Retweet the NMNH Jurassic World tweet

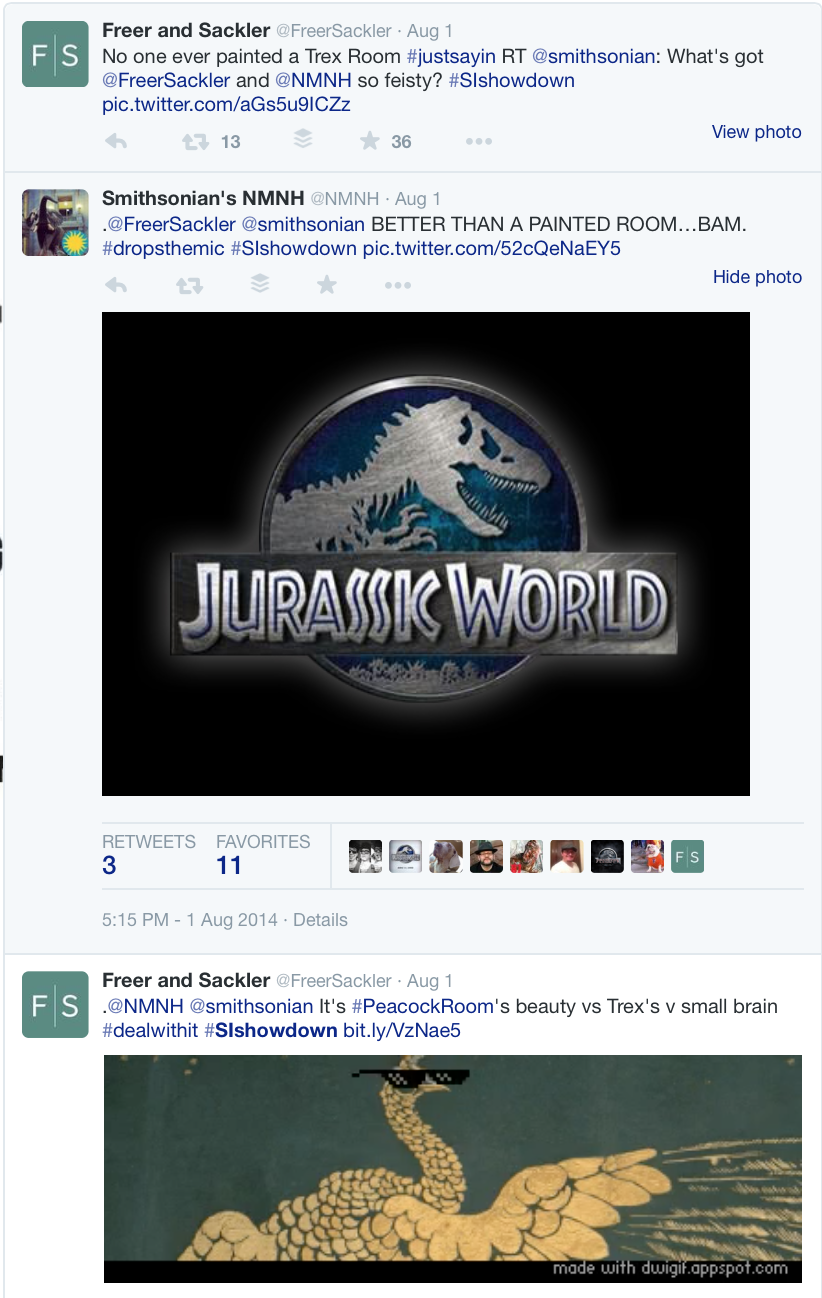189,286
